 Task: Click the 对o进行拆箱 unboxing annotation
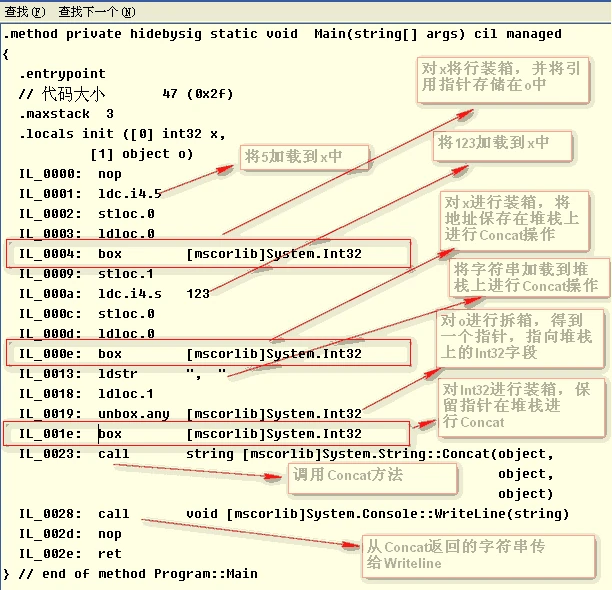(520, 339)
